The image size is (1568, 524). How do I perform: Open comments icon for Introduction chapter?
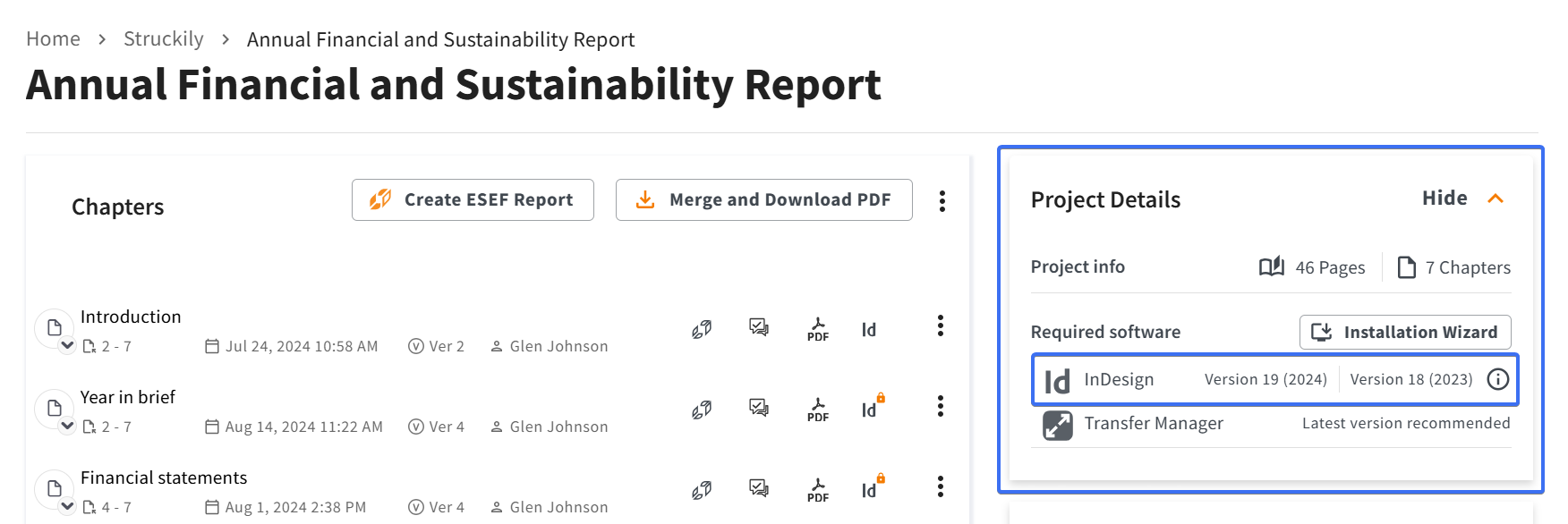[x=759, y=327]
